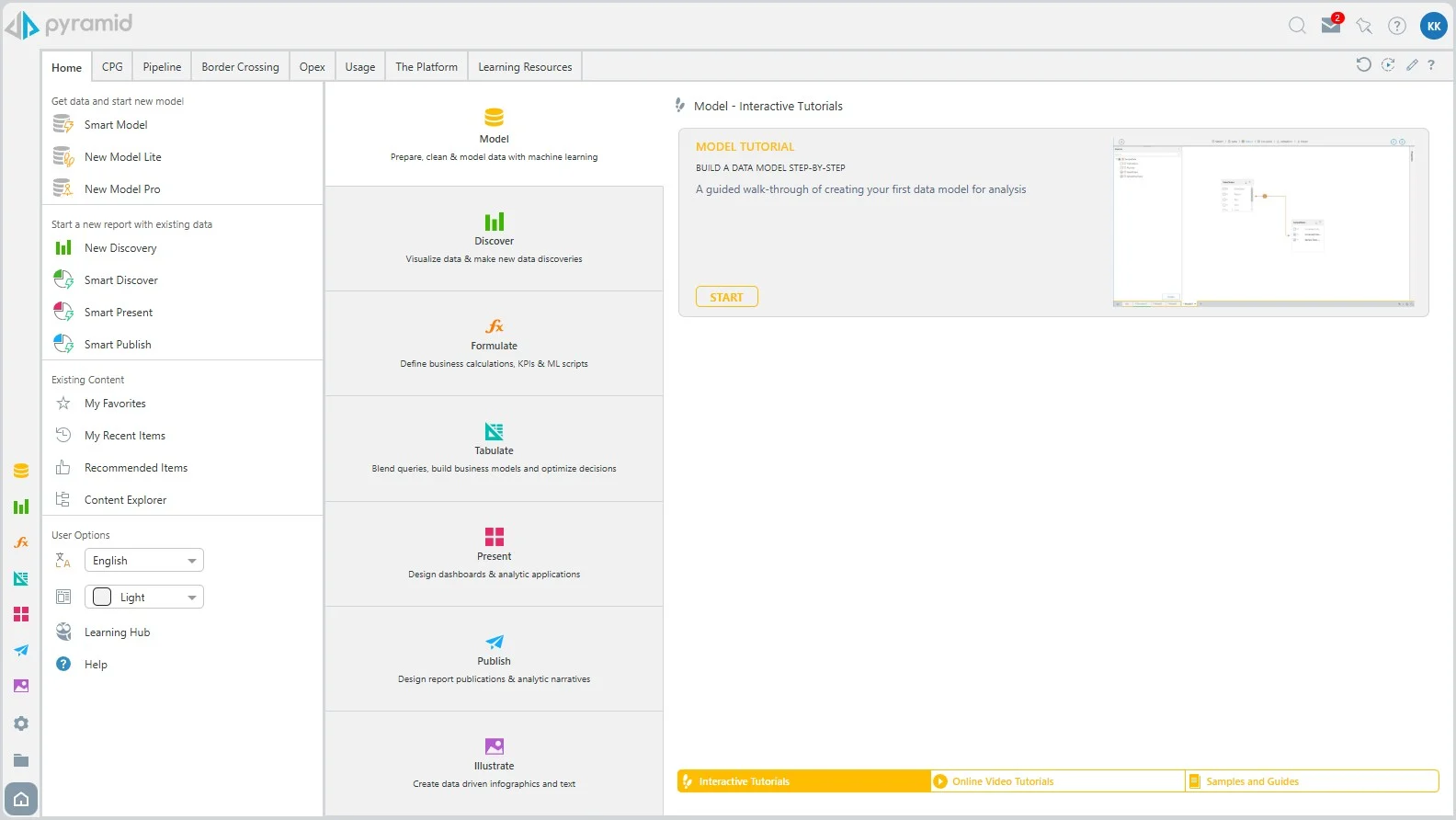Image resolution: width=1456 pixels, height=820 pixels.
Task: Click the My Favorites star icon
Action: pyautogui.click(x=63, y=403)
